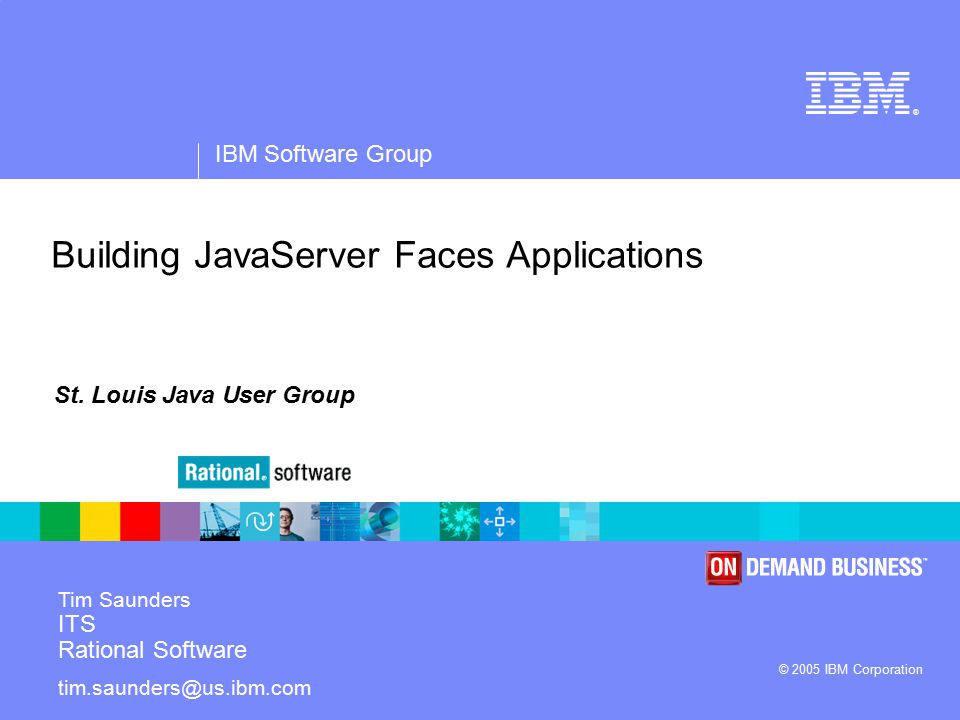Screen dimensions: 960x720
Task: Click the On Demand Business logo
Action: (816, 568)
